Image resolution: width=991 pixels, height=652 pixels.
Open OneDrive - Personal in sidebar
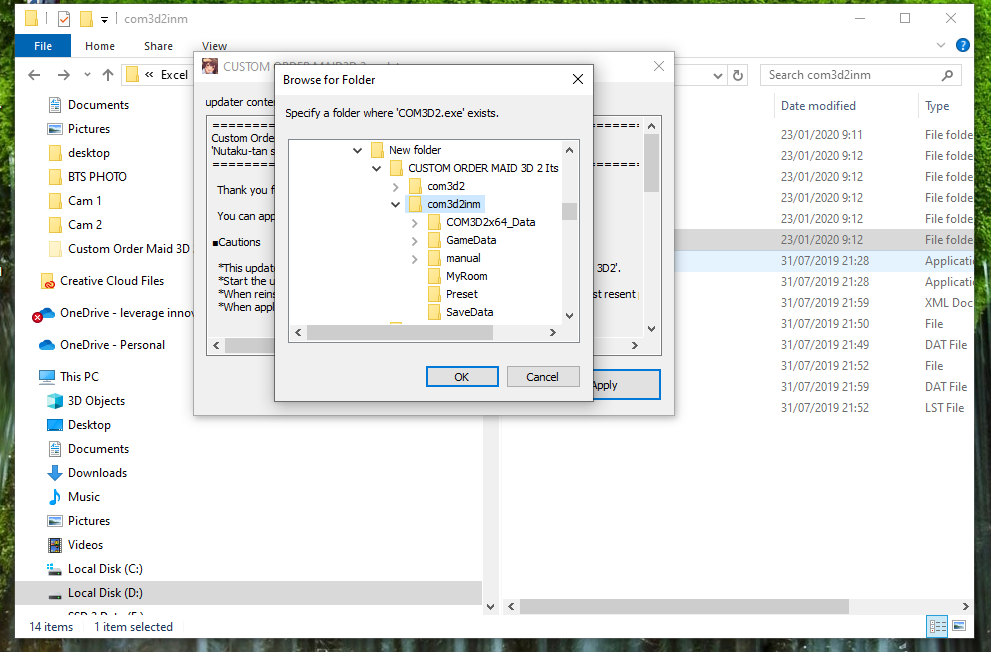tap(112, 345)
